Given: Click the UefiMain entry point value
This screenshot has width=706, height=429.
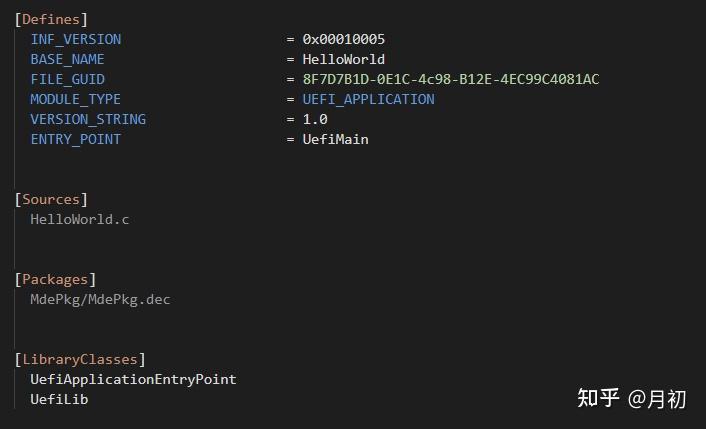Looking at the screenshot, I should pyautogui.click(x=335, y=139).
